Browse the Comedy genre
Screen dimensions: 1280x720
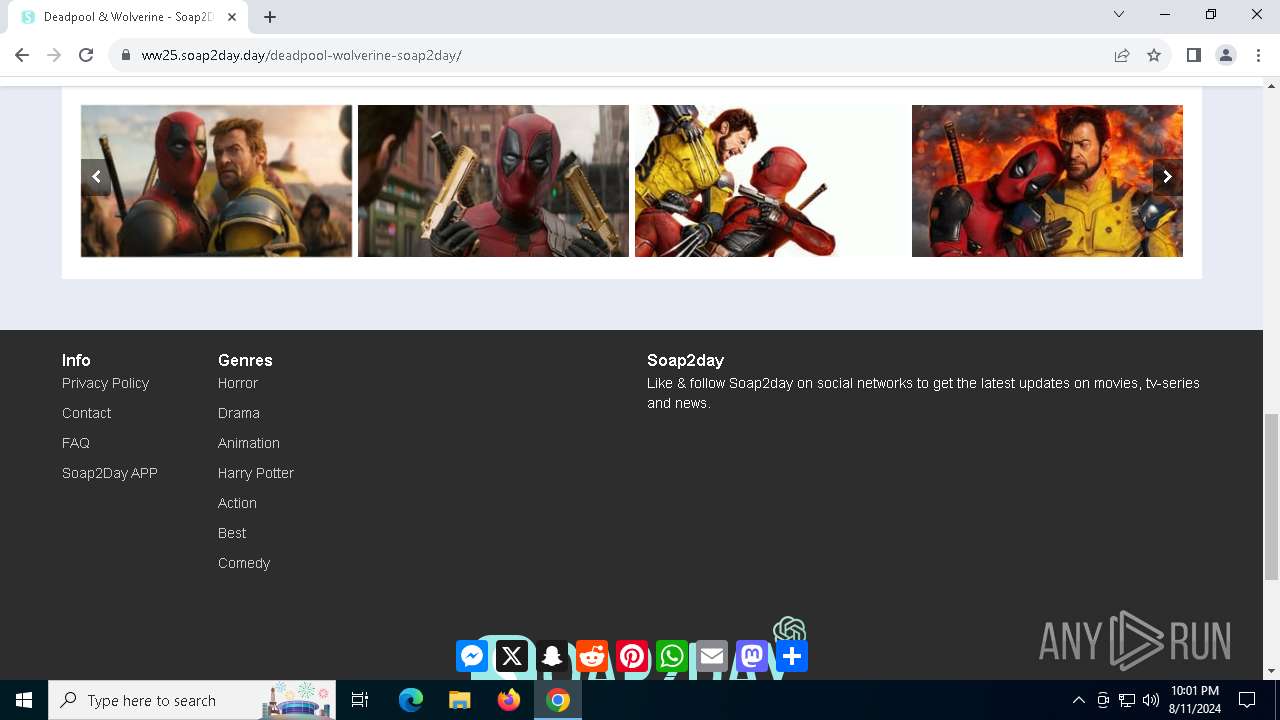coord(244,563)
